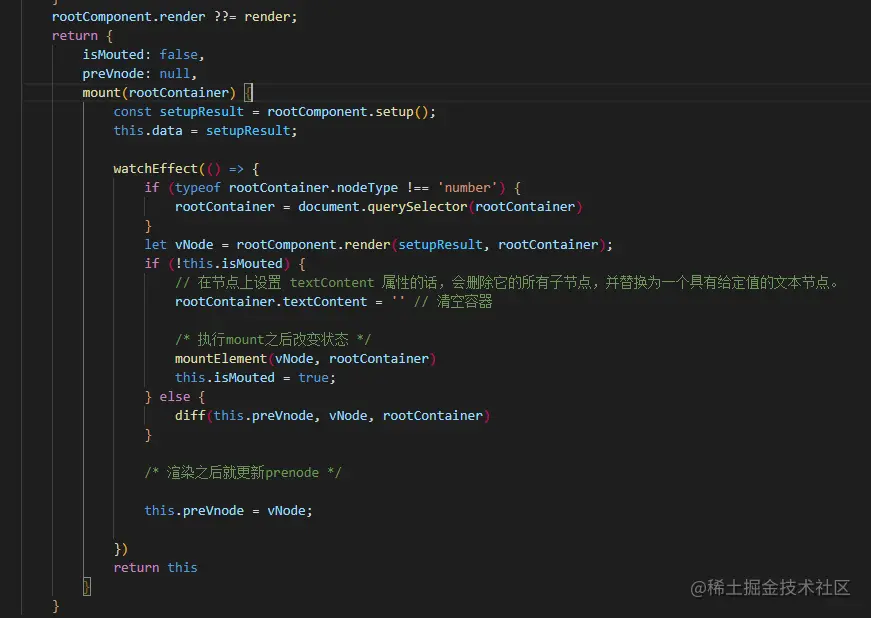Click the line "rootContainer.textContent = ''"
Screen dimensions: 871x618
pos(333,302)
